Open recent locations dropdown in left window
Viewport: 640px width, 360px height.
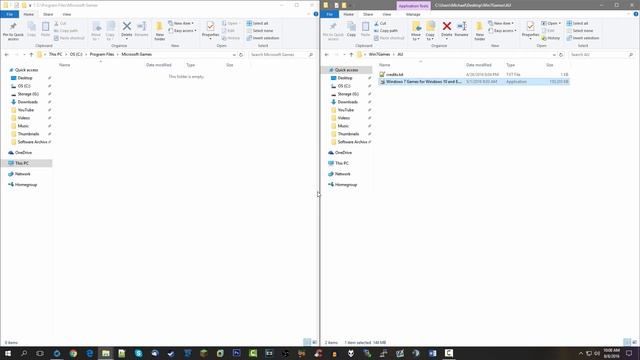(24, 54)
